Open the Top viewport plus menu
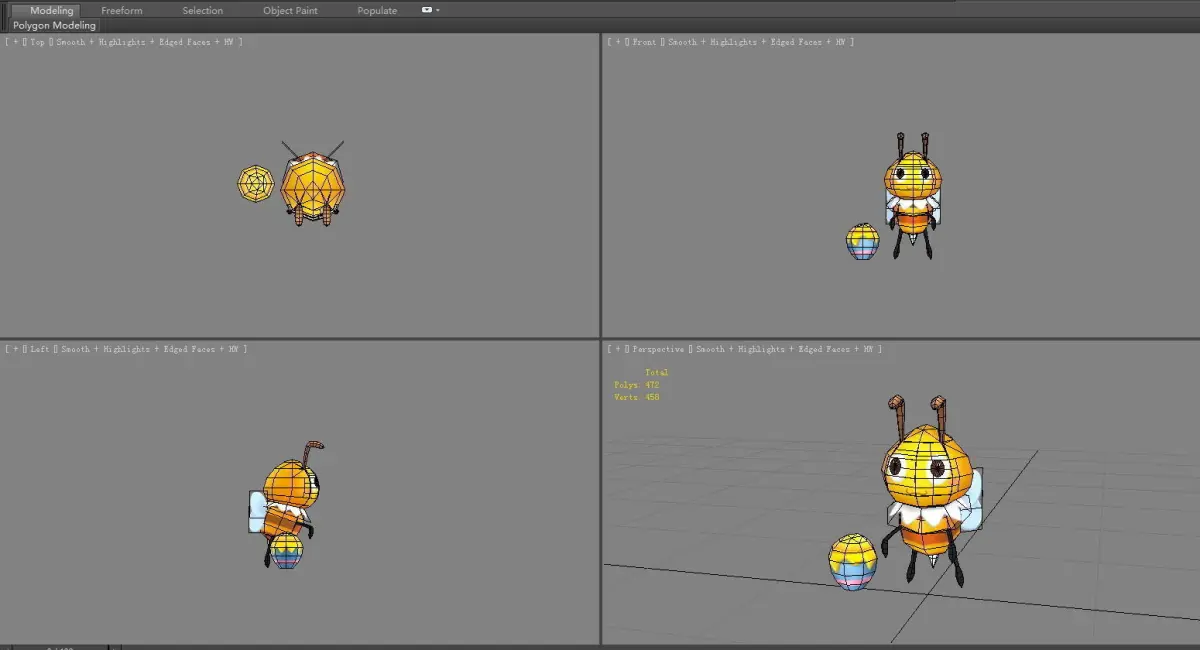 [x=16, y=42]
